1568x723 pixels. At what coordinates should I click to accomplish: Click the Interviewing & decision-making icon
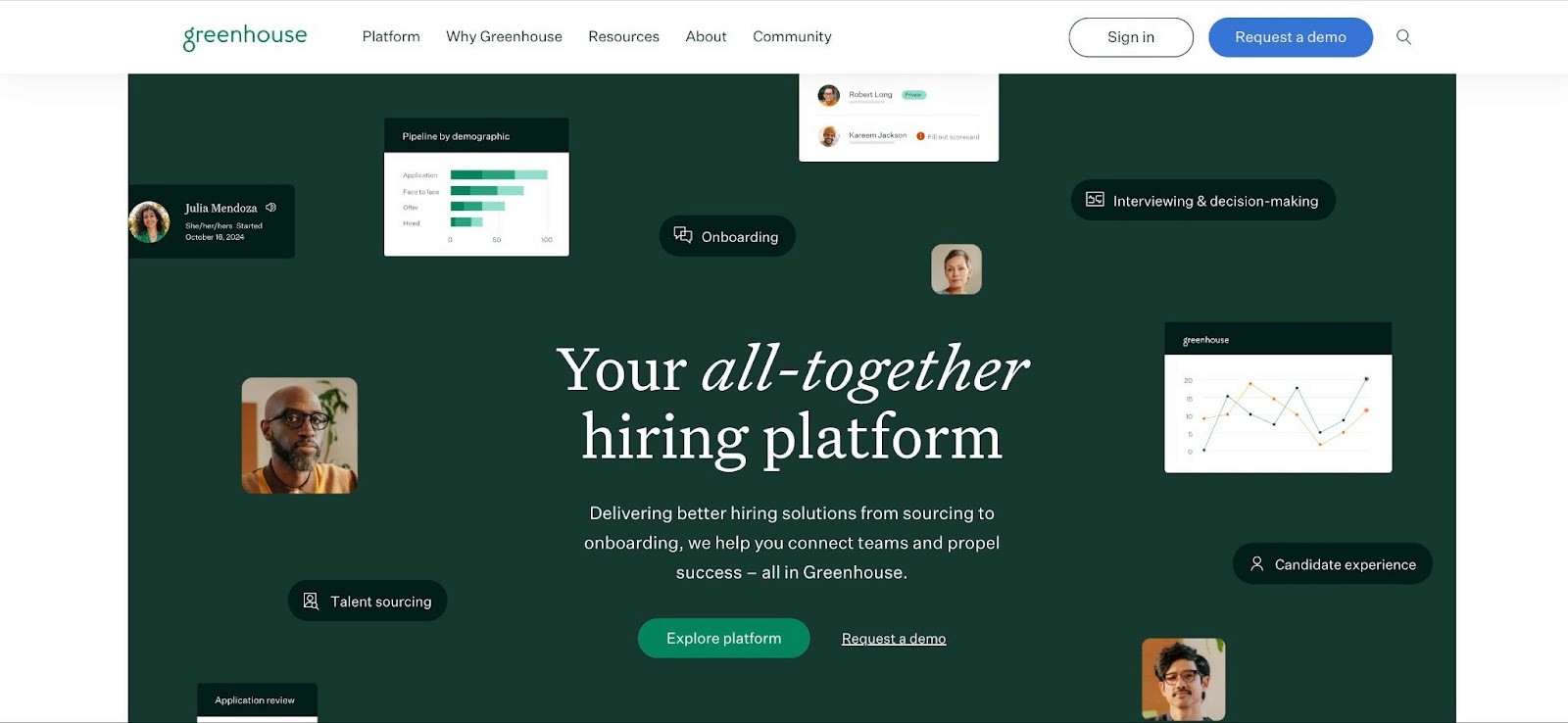click(1095, 200)
